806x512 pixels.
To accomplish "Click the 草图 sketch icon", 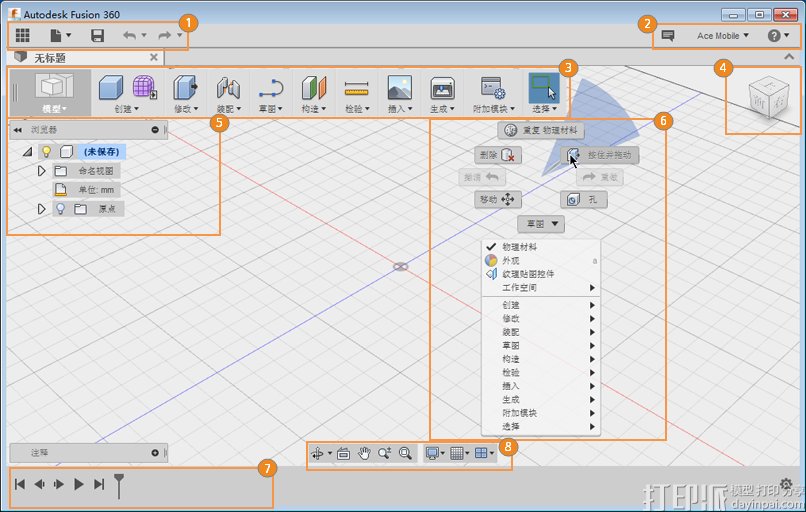I will pos(271,87).
